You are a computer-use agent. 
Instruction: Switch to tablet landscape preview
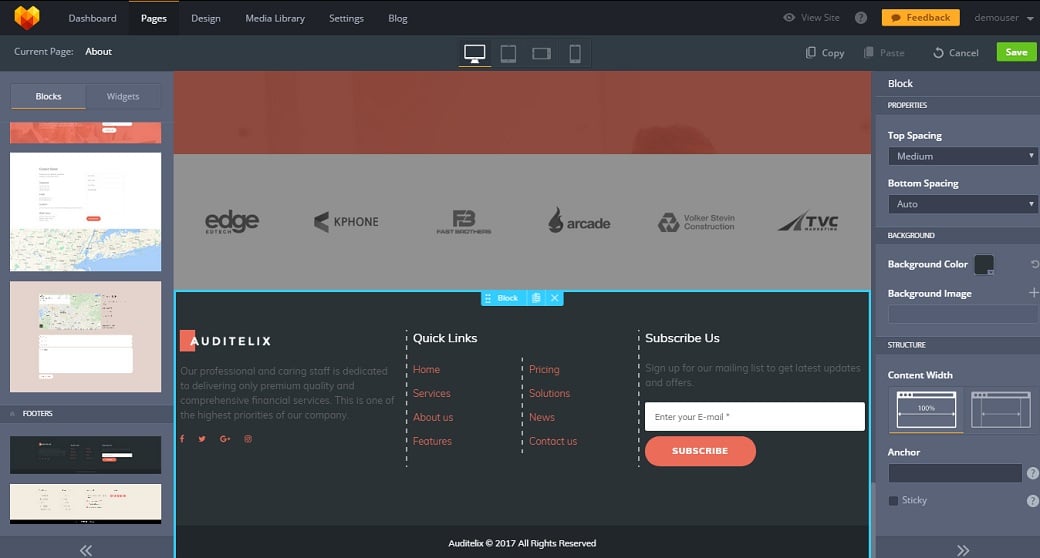(541, 53)
